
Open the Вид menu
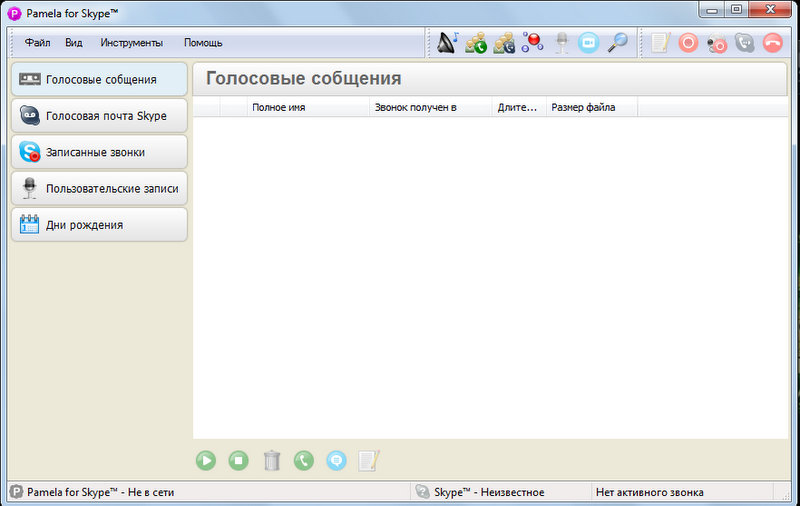74,43
